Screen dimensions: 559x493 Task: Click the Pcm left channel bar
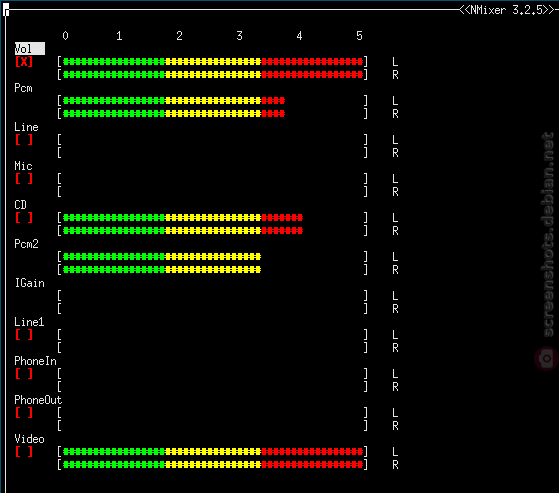pos(212,101)
